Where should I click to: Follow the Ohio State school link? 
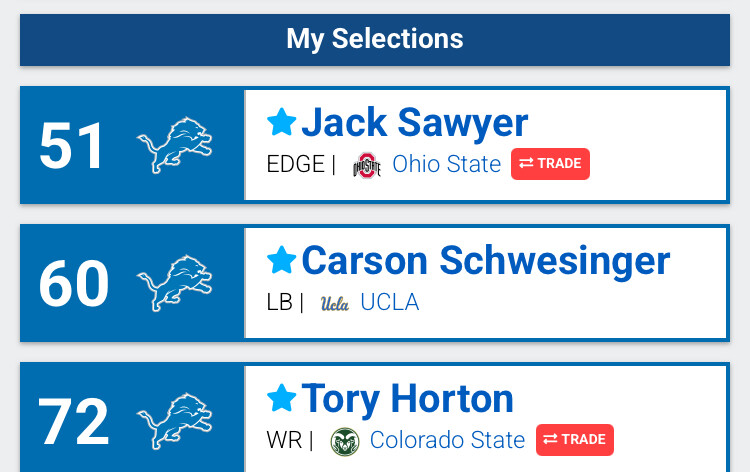446,164
